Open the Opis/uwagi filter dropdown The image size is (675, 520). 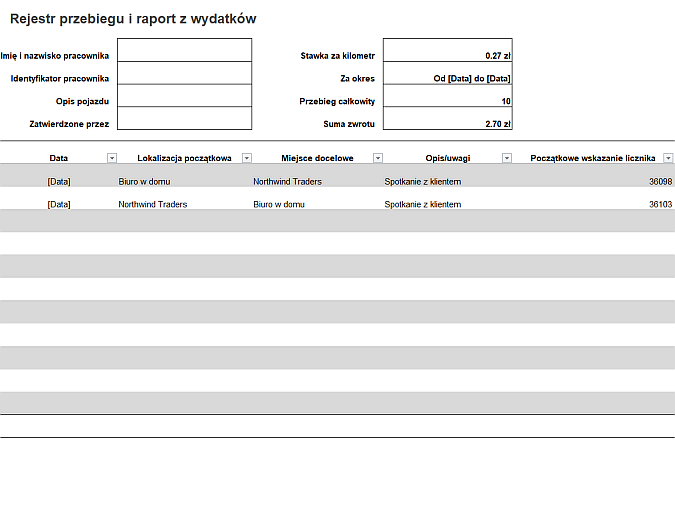point(507,158)
